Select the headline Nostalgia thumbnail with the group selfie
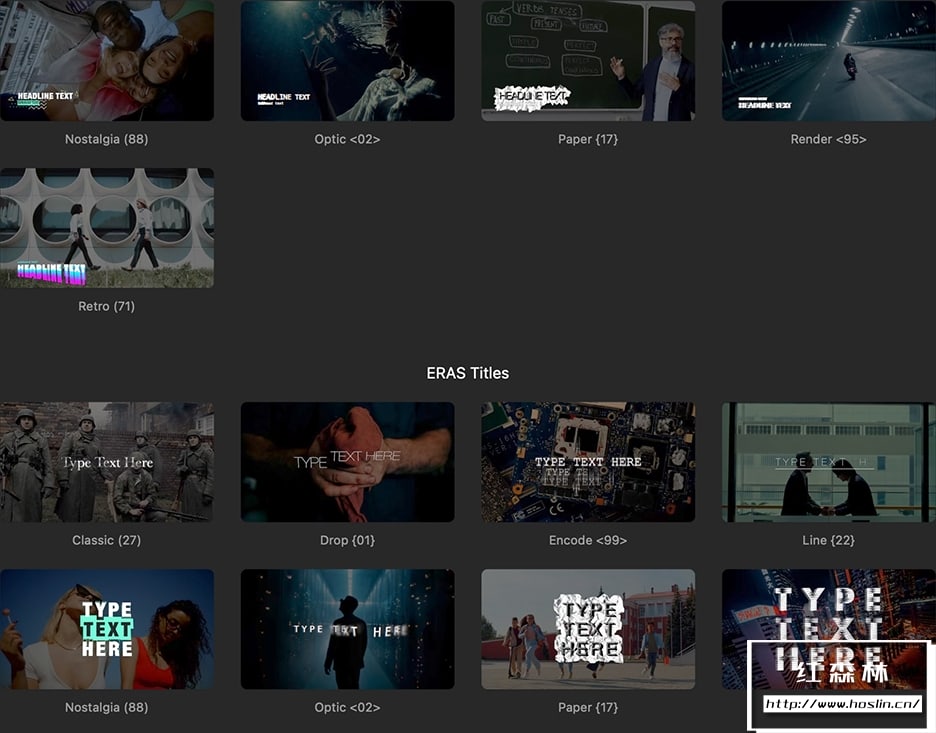The height and width of the screenshot is (733, 936). click(107, 60)
